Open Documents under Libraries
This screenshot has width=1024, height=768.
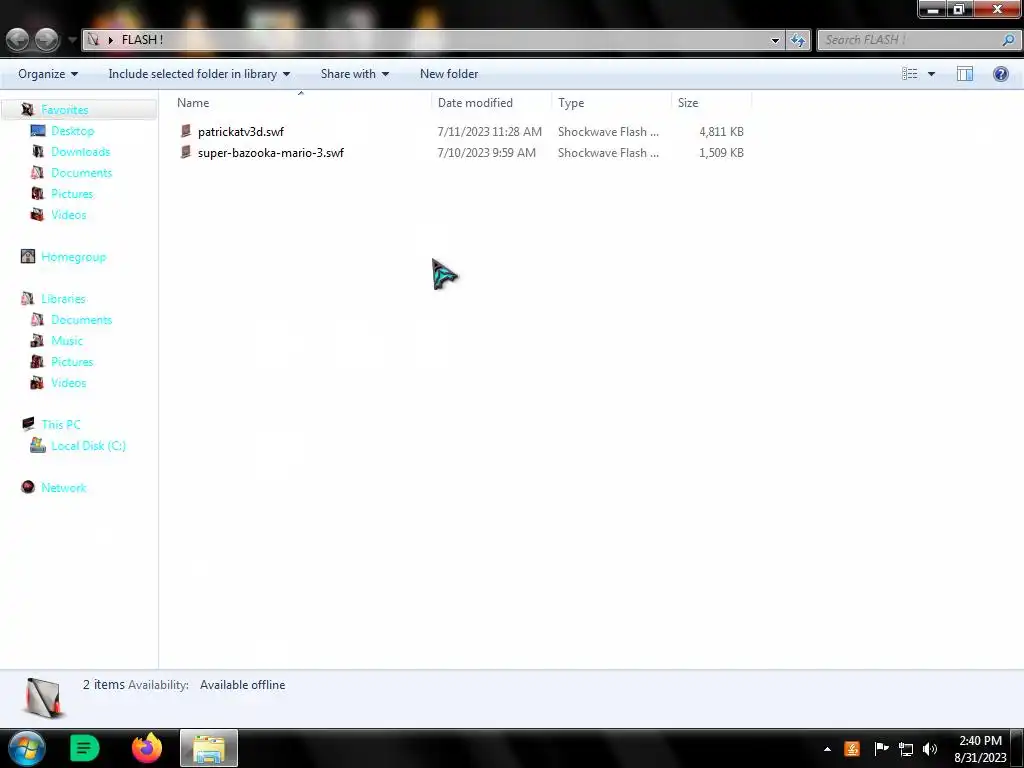[x=82, y=319]
